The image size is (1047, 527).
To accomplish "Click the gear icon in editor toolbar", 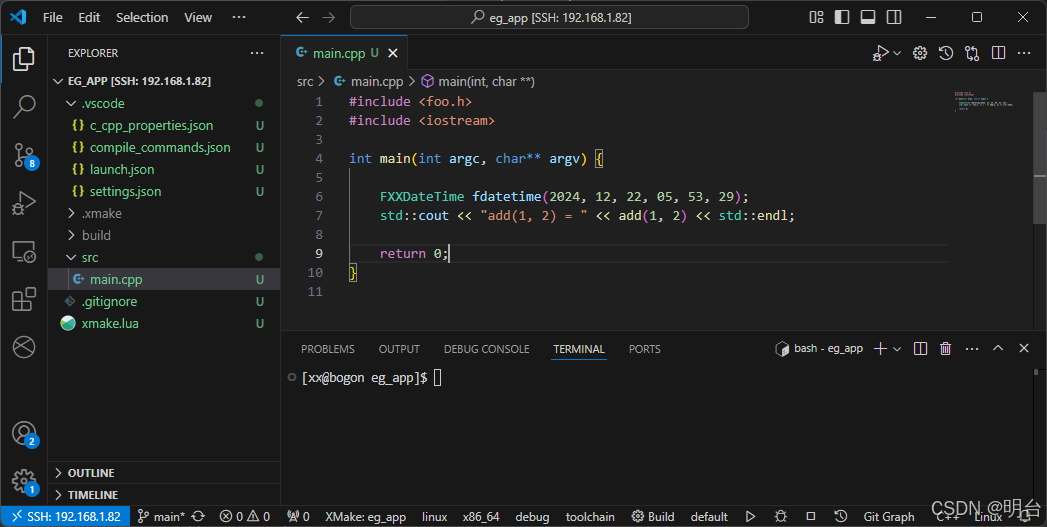I will [x=920, y=53].
